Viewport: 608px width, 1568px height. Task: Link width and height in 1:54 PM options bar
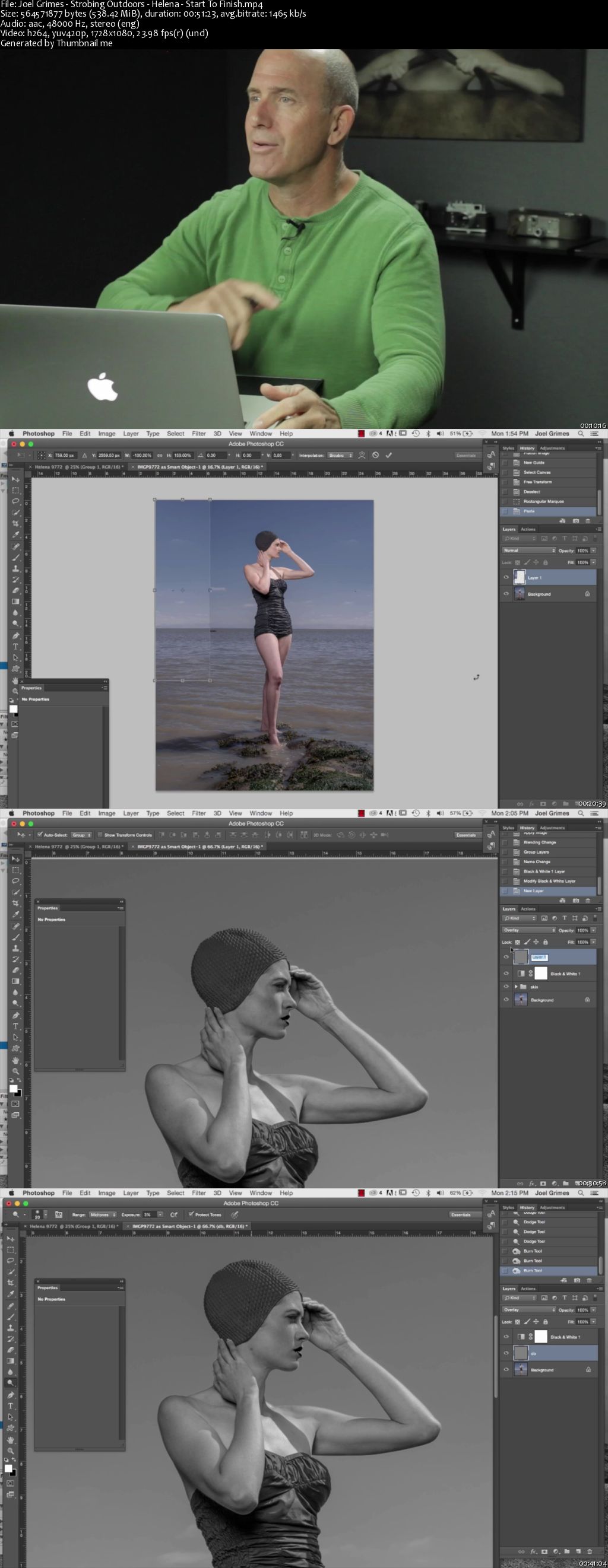click(x=160, y=454)
